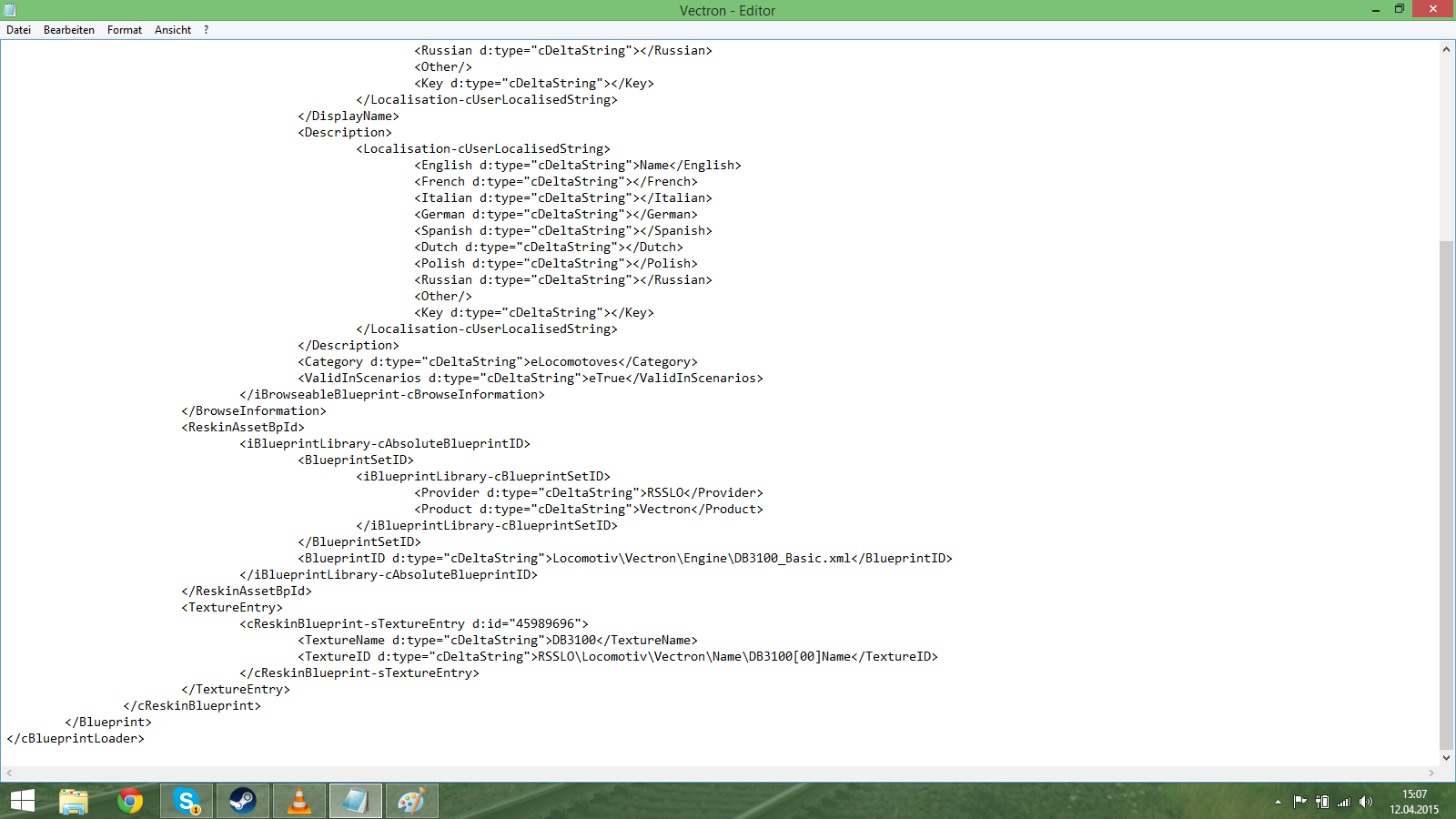Select the Editor window taskbar icon
This screenshot has height=819, width=1456.
coord(356,801)
